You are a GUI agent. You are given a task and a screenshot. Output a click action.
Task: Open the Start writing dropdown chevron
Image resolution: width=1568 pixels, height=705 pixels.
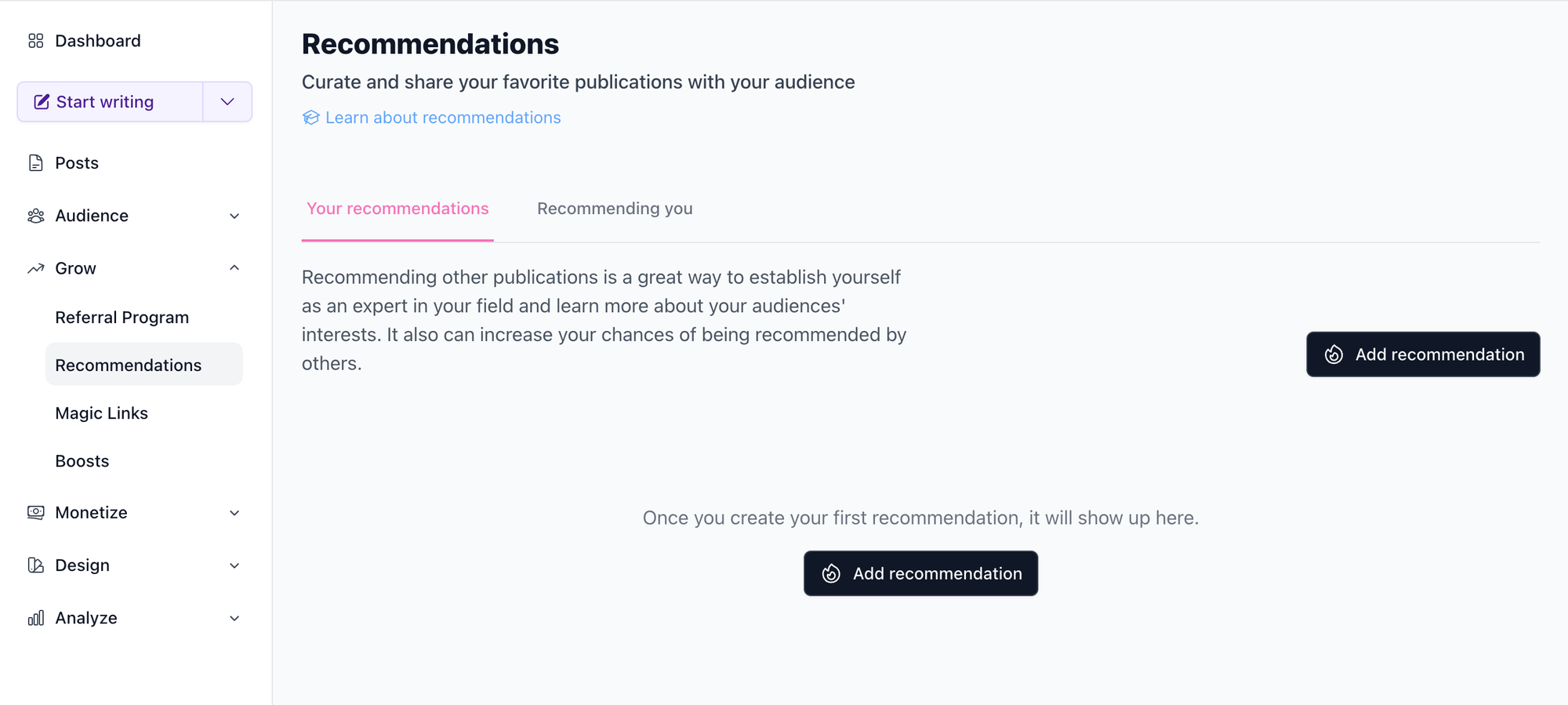[227, 101]
